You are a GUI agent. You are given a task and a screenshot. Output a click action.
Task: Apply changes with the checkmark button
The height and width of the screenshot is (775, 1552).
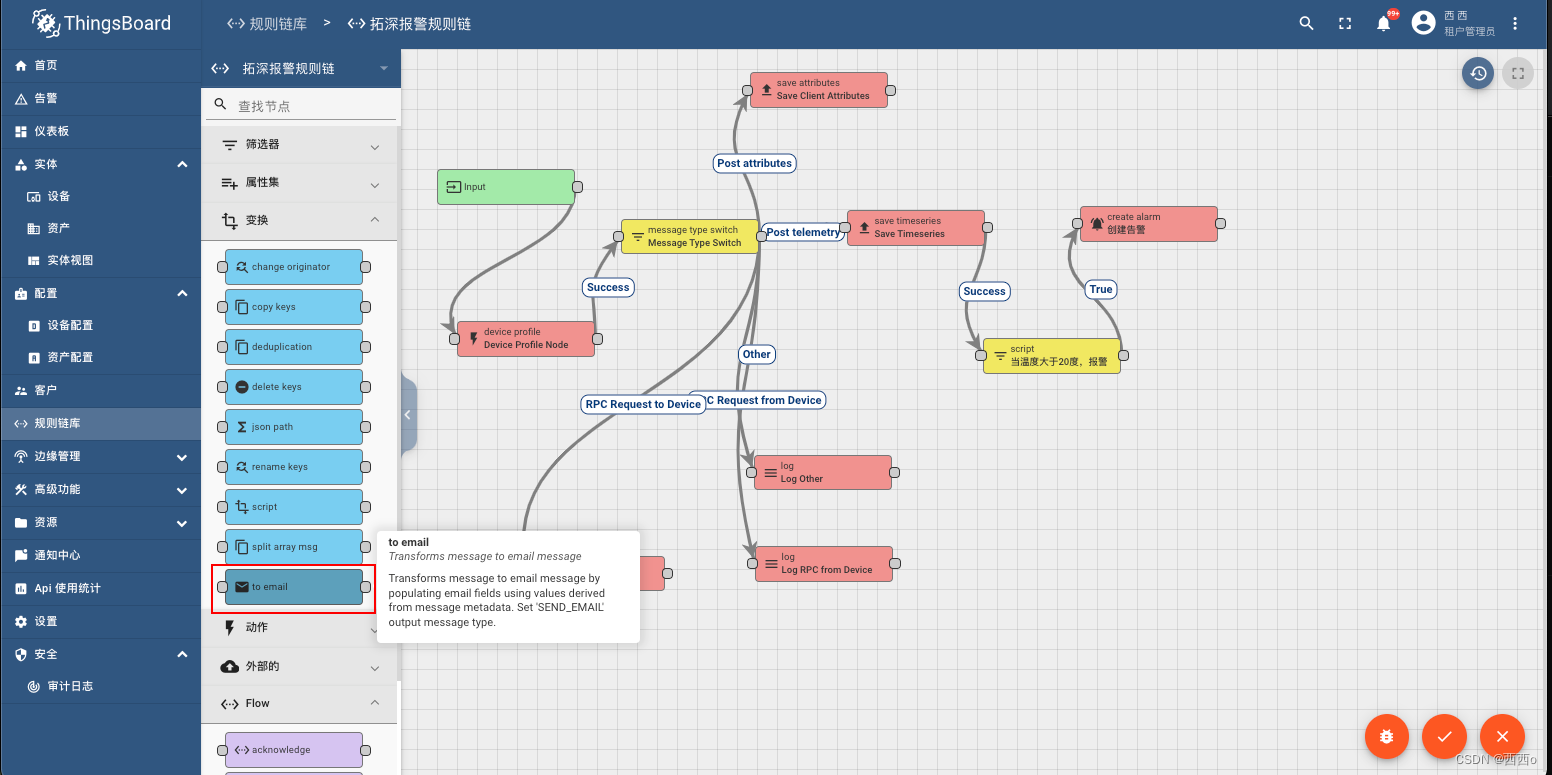1444,737
